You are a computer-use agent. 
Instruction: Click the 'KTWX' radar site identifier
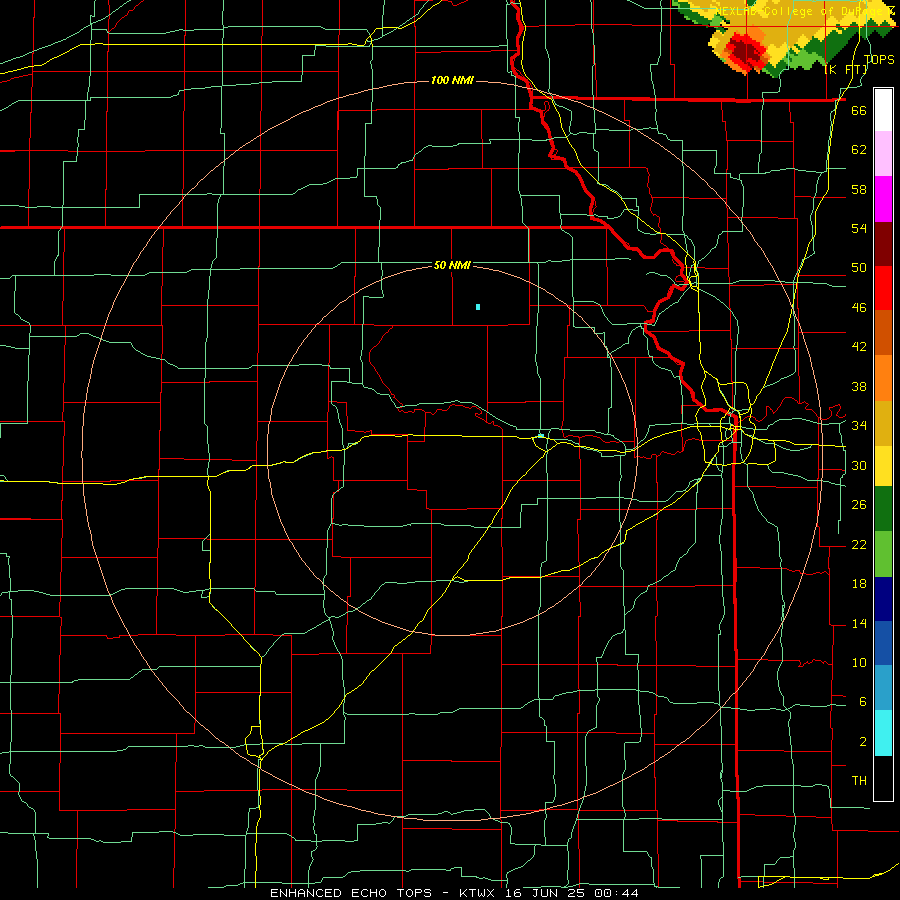point(477,893)
